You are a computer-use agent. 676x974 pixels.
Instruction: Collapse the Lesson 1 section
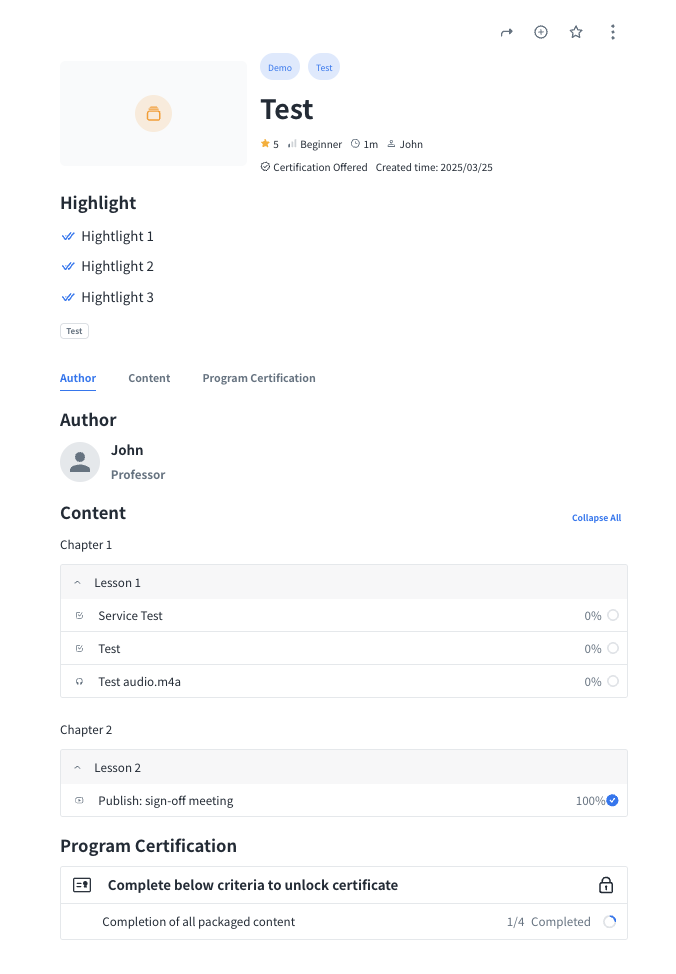[77, 583]
